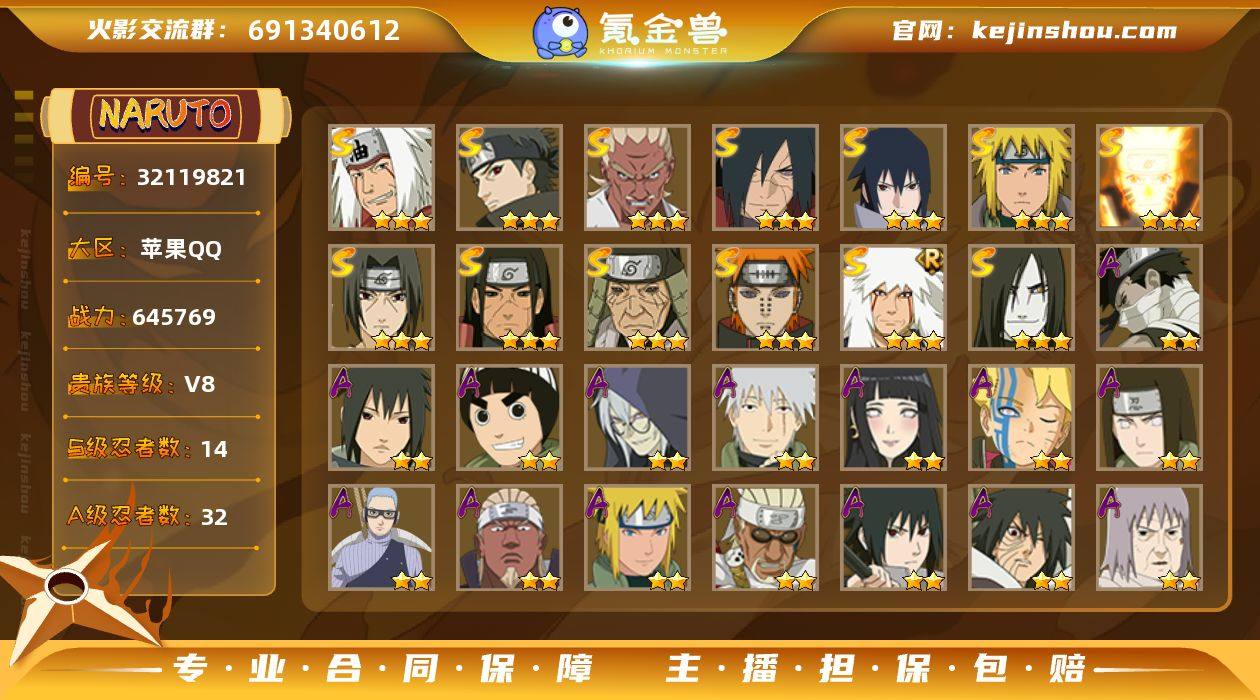The height and width of the screenshot is (700, 1260).
Task: Click the bandaged Zabuza A-rank portrait
Action: (x=1149, y=297)
